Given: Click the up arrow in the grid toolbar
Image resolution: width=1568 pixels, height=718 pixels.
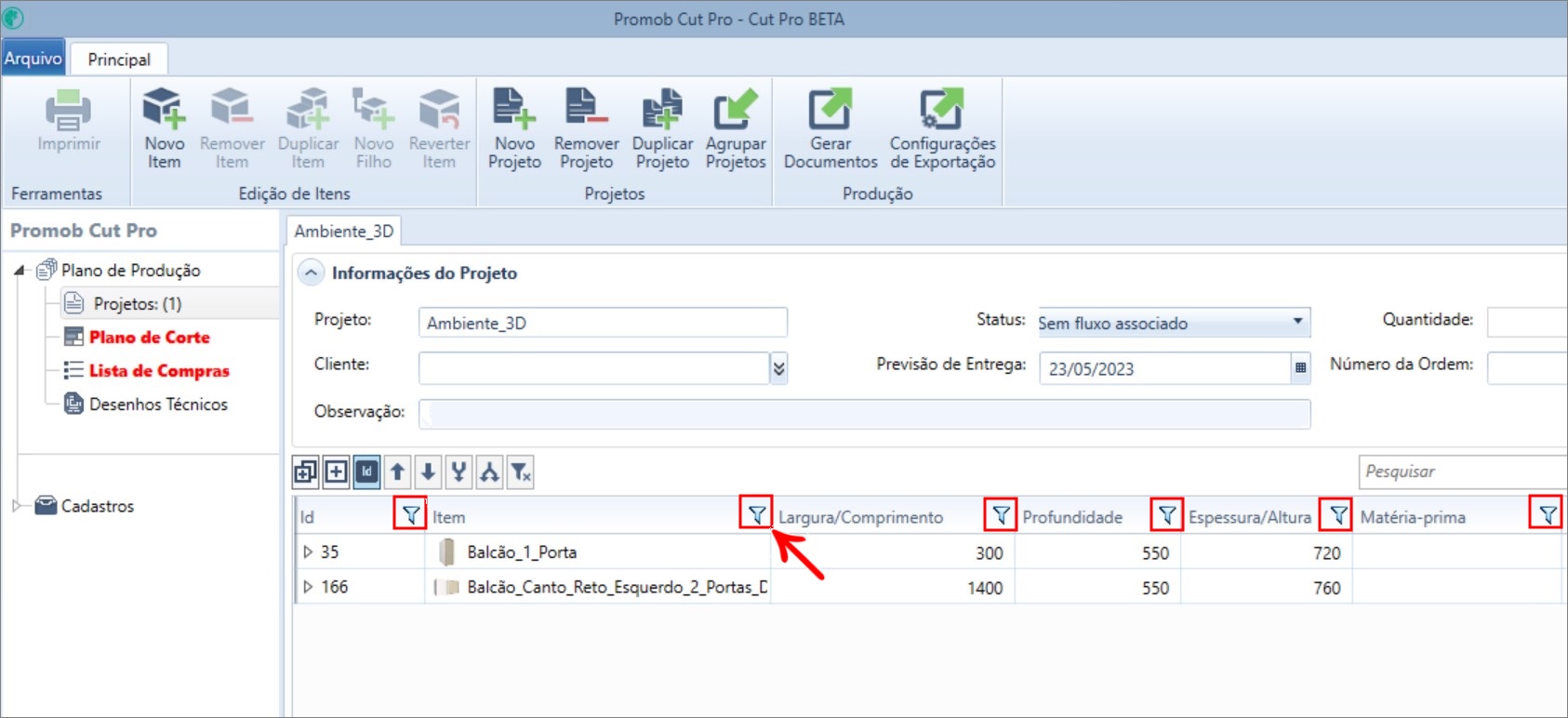Looking at the screenshot, I should click(397, 472).
